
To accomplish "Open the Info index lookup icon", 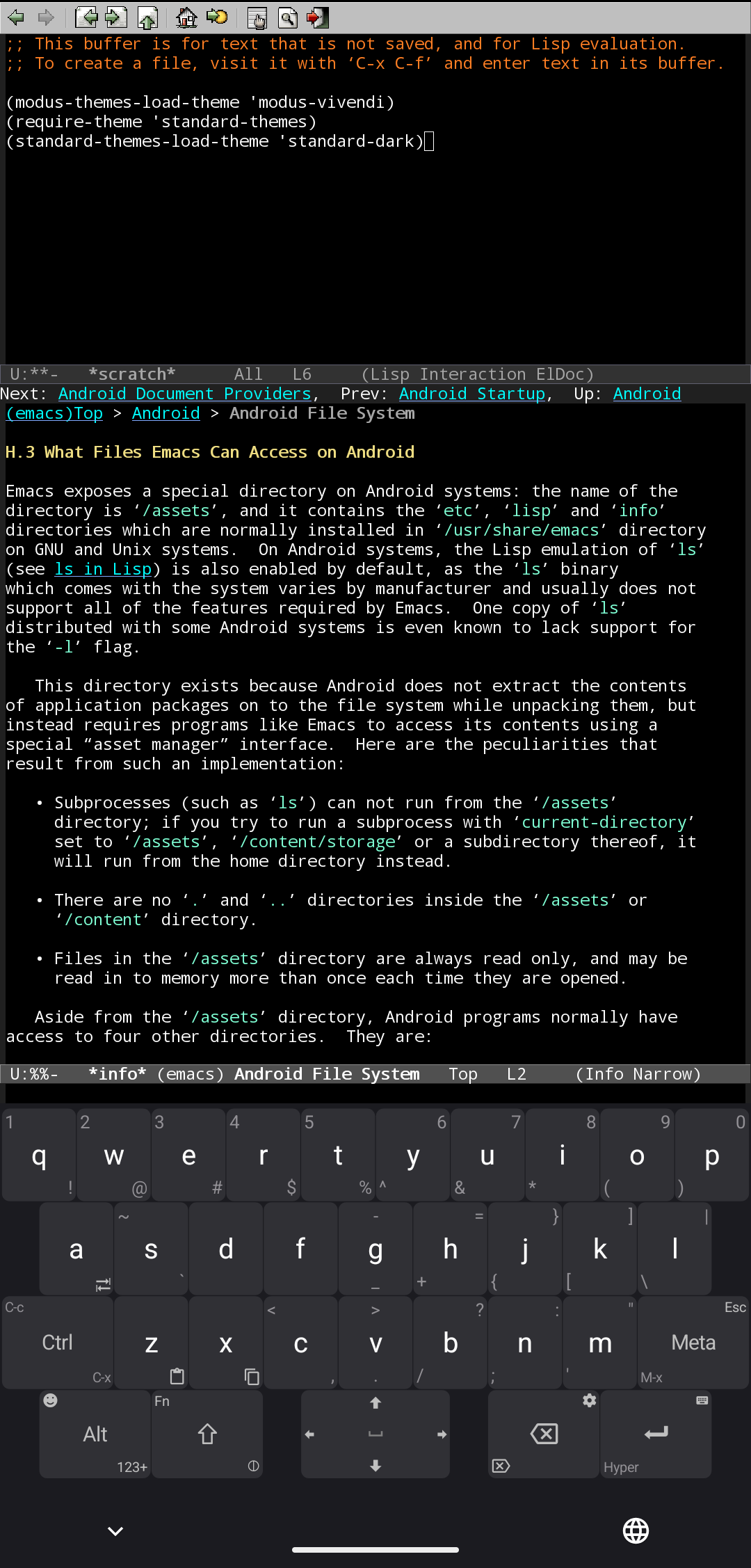I will point(257,17).
